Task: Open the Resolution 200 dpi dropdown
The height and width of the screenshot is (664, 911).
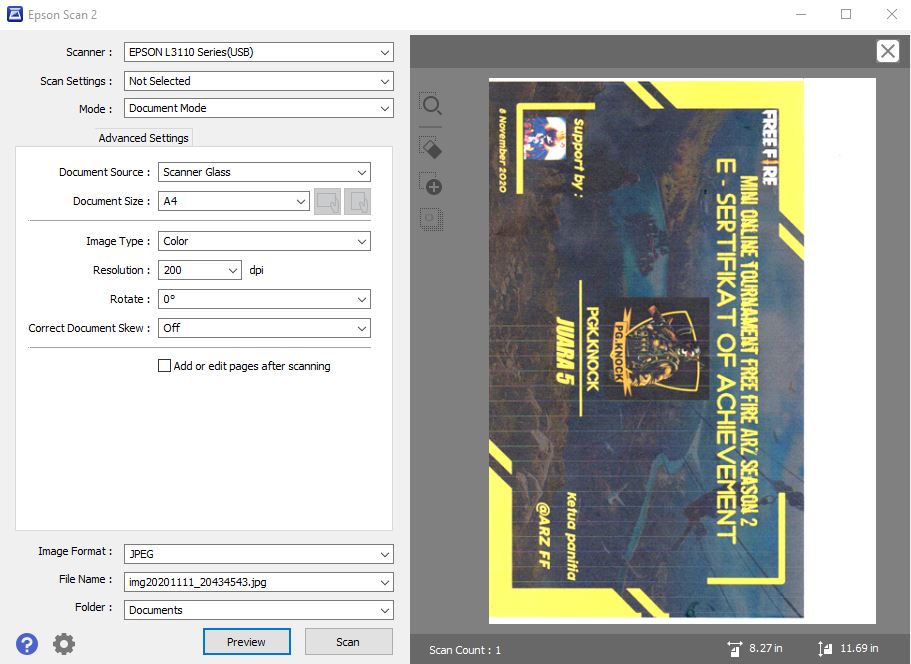Action: [x=200, y=270]
